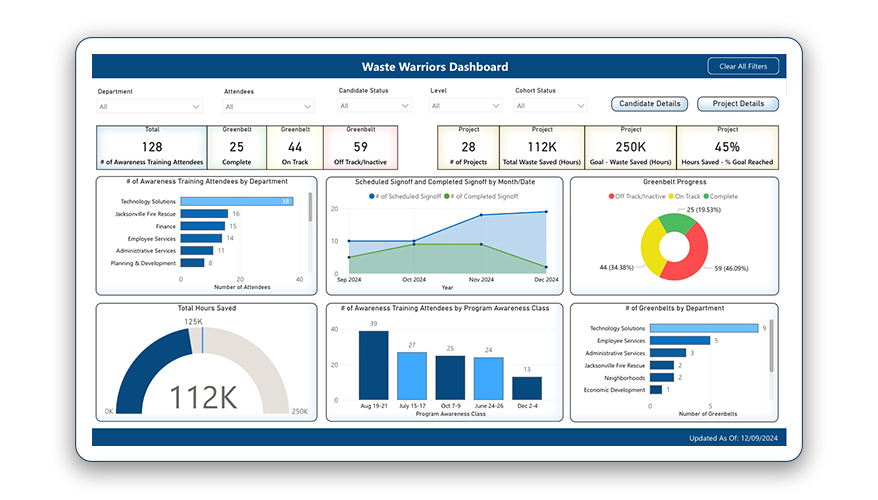Click the attendees by department chart scrollbar
The height and width of the screenshot is (500, 878).
[x=310, y=210]
